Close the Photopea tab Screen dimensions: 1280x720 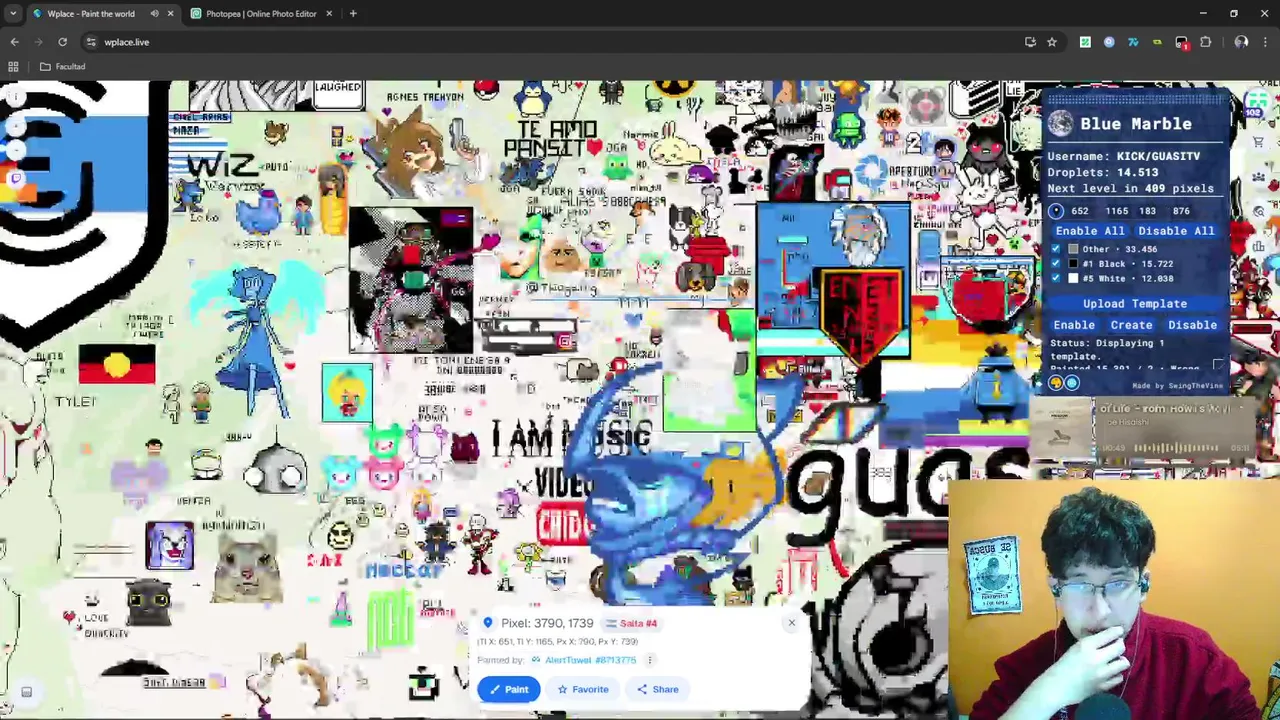(329, 14)
